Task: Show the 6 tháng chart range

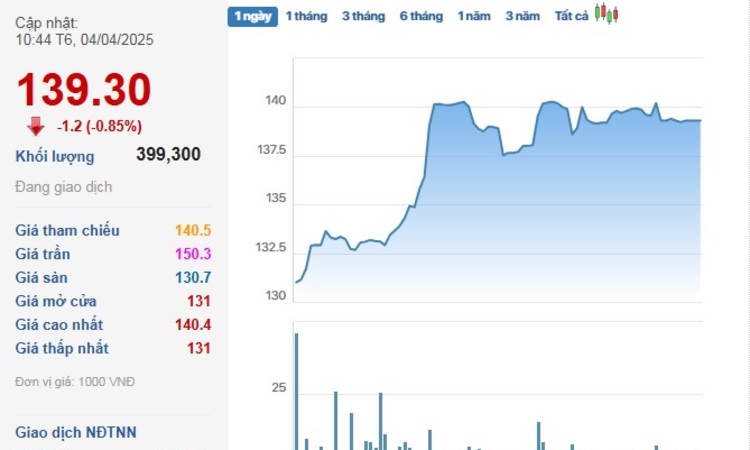Action: coord(421,16)
